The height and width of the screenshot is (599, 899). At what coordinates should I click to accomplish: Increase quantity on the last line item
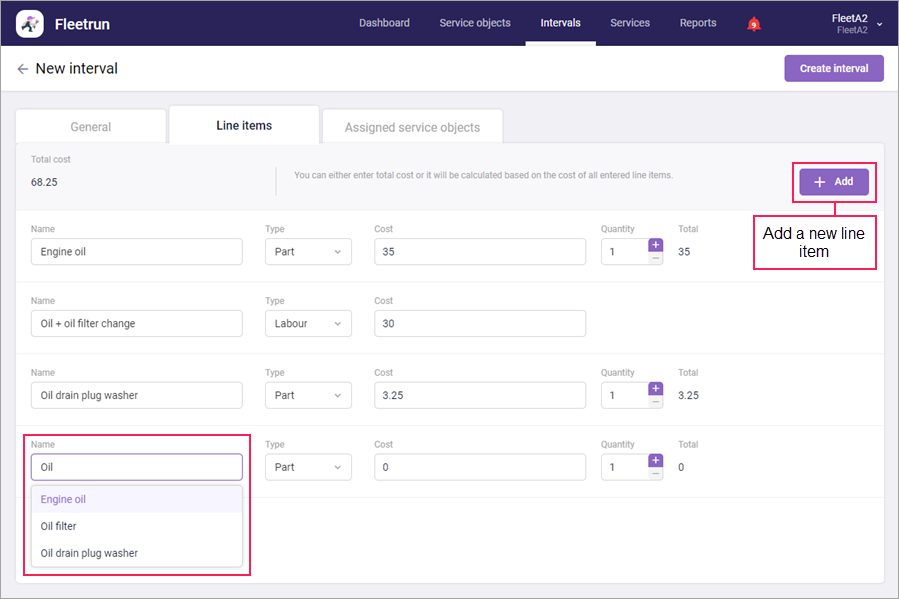[656, 461]
